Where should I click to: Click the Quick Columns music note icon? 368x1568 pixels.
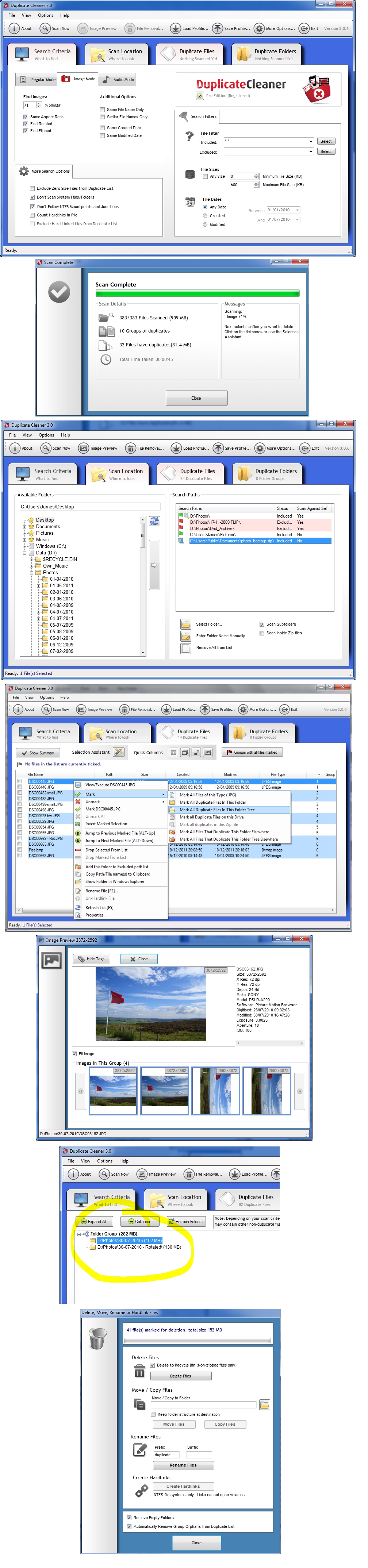196,752
